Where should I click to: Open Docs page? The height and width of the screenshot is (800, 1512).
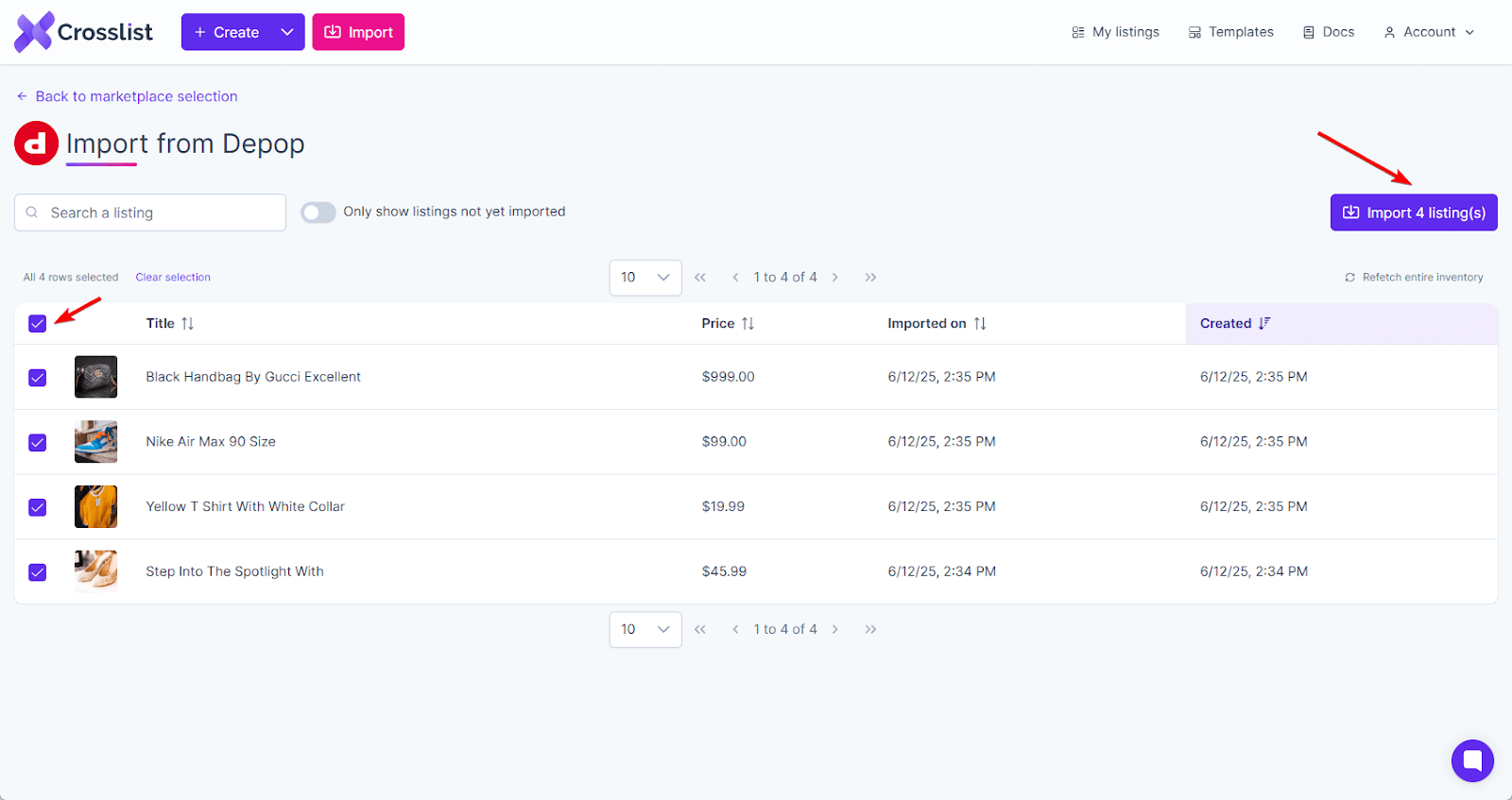1329,32
